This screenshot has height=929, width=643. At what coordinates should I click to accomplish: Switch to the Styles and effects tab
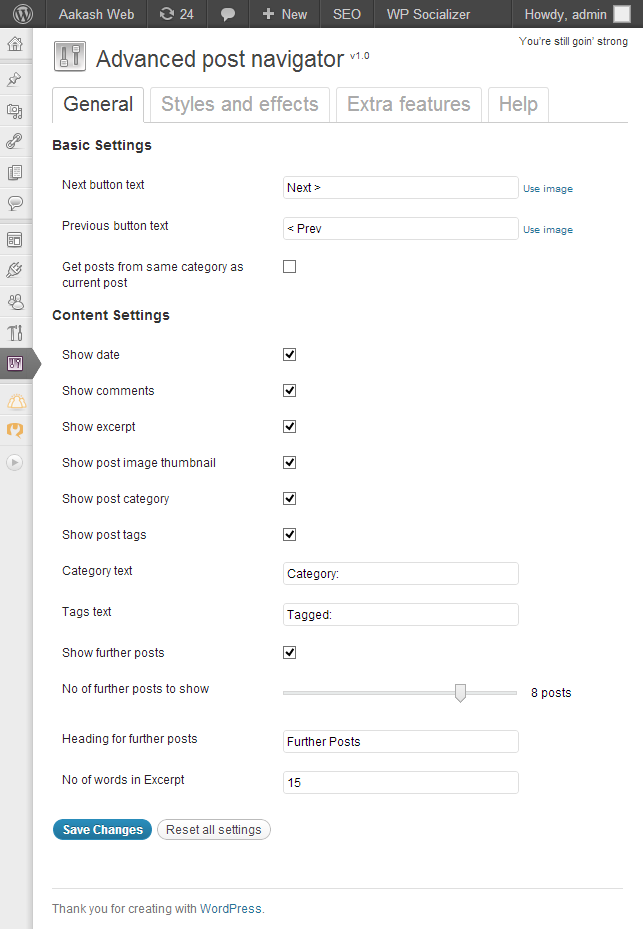click(x=240, y=104)
